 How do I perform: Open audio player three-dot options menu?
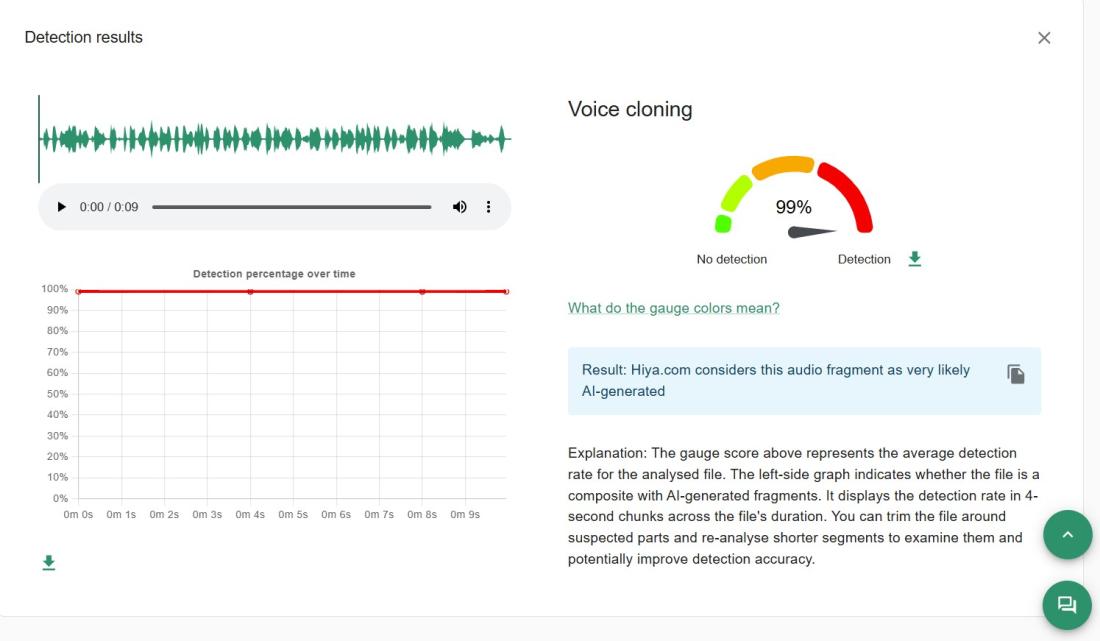[x=489, y=207]
